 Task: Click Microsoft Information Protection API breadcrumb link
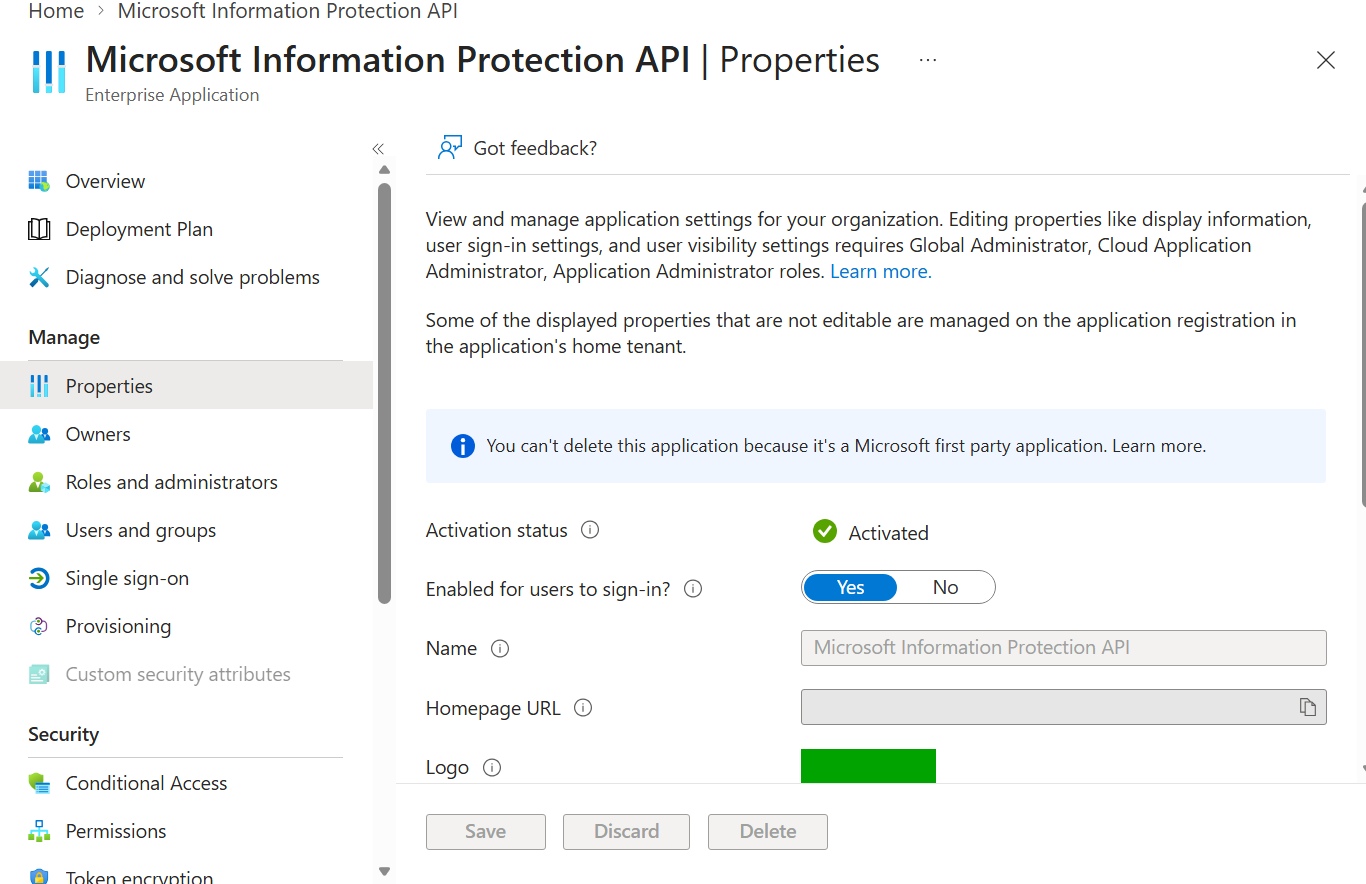[288, 11]
